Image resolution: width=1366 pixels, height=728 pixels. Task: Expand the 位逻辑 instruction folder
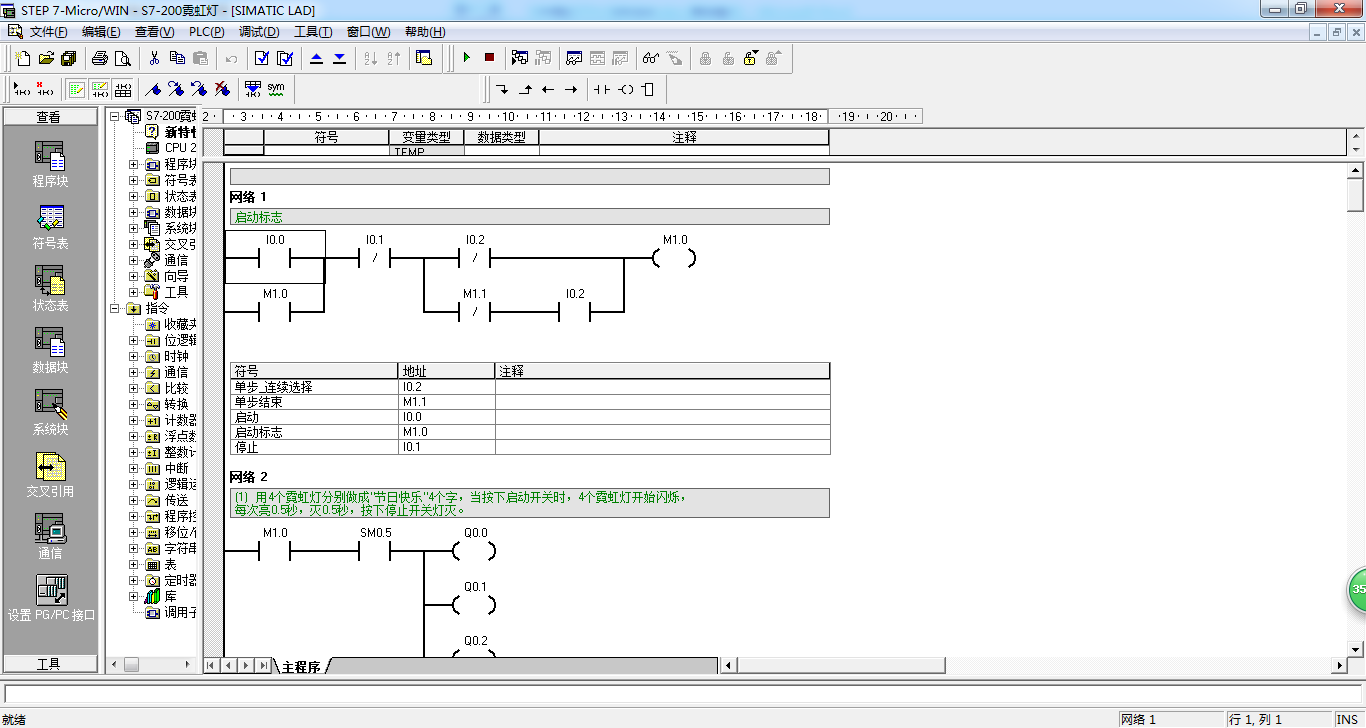(x=134, y=340)
